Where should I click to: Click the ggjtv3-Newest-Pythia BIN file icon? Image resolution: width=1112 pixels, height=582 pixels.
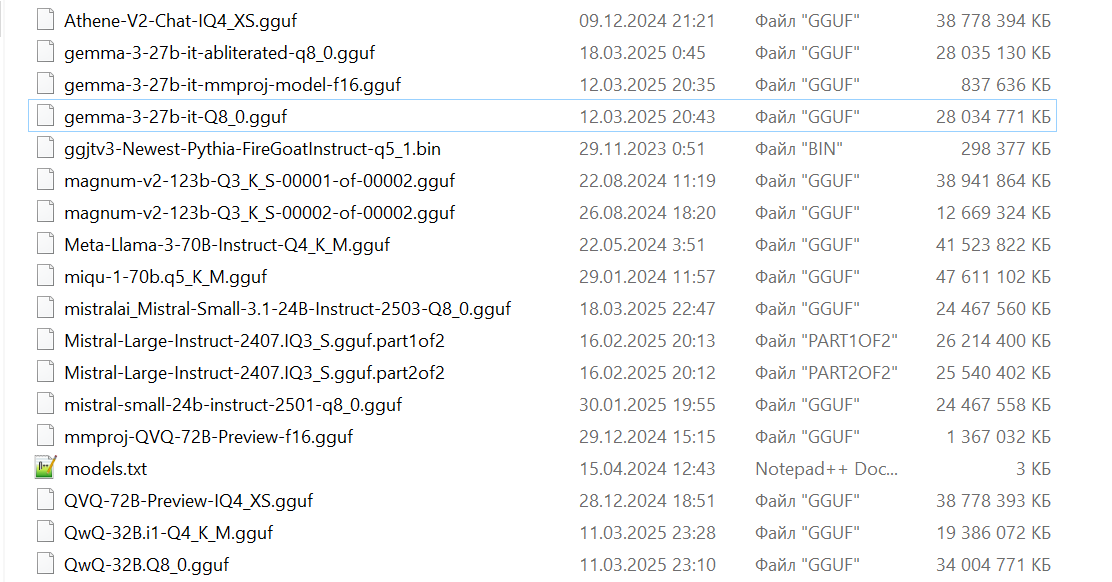(45, 148)
